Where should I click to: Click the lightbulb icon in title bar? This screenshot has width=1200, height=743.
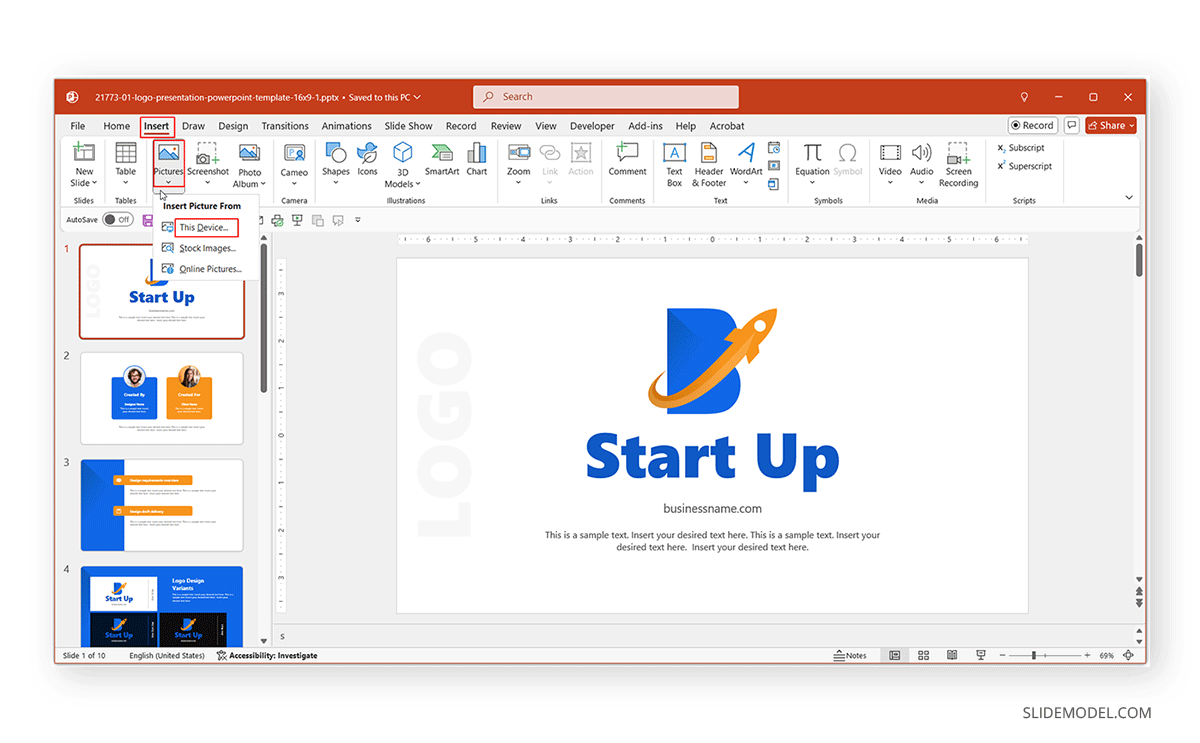click(1024, 97)
